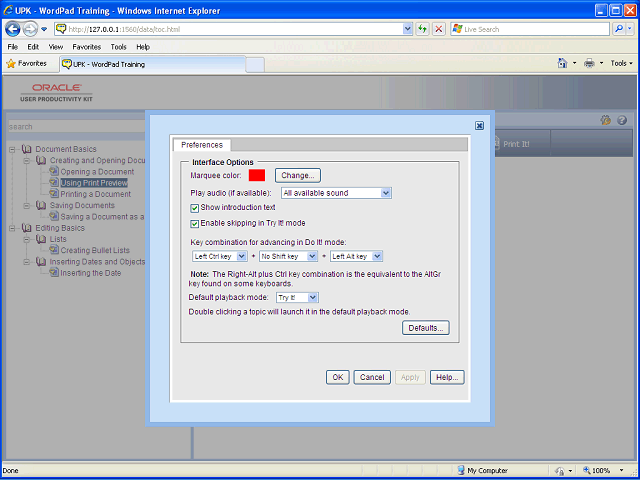Click the Print toolbar icon
Screen dimensions: 640x480
coord(589,63)
